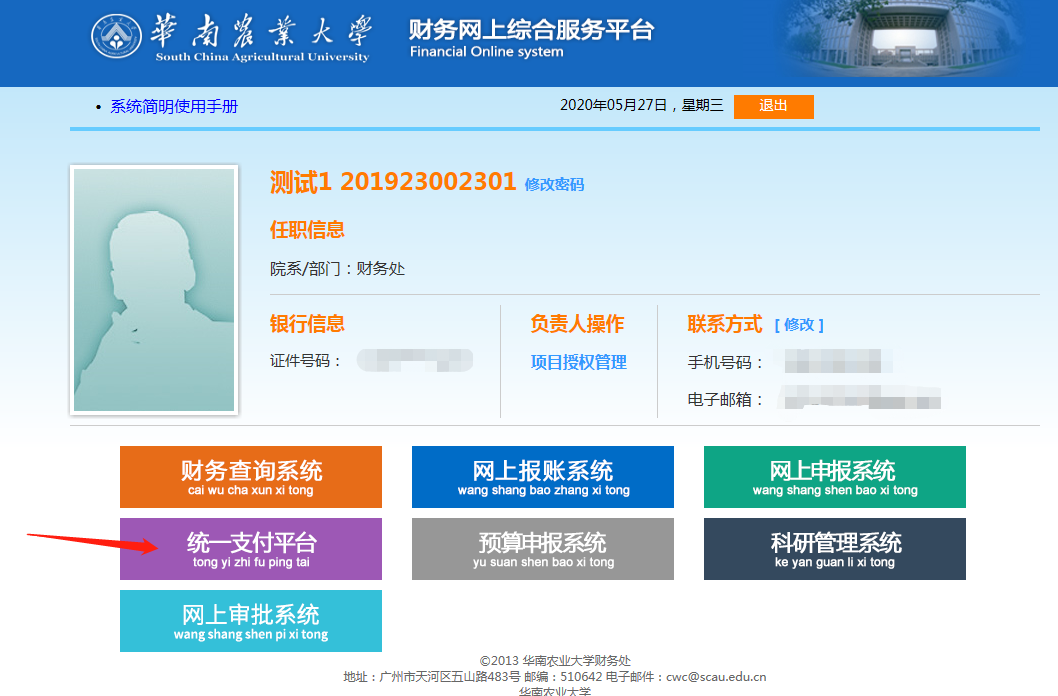Viewport: 1058px width, 696px height.
Task: Click the blurred 证件号码 ID value
Action: 414,361
